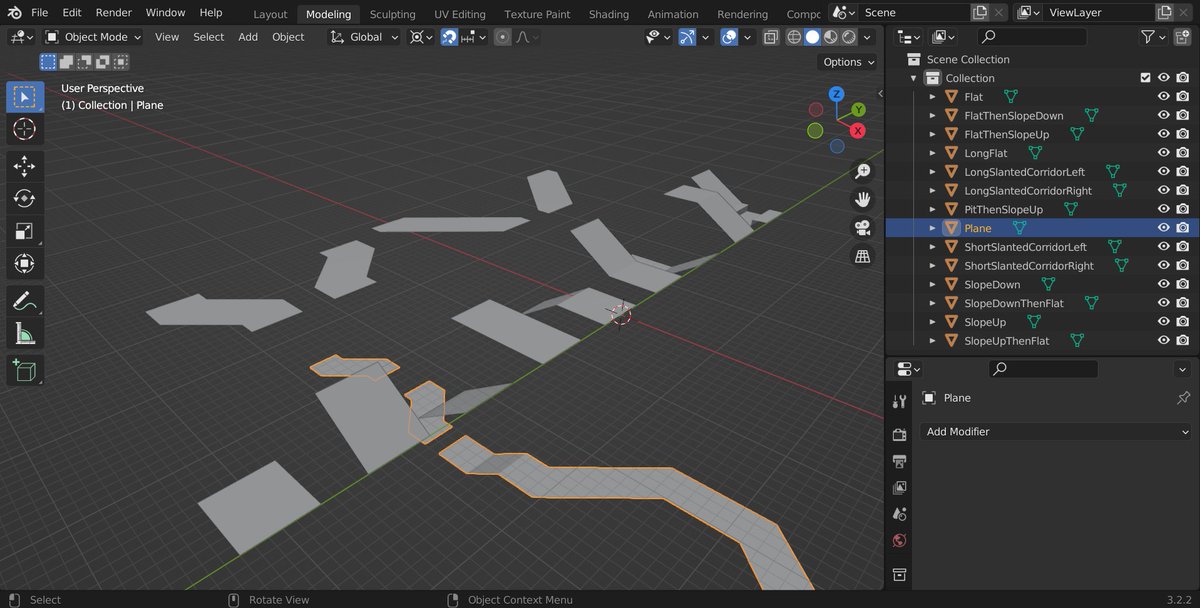Expand the PitThenSlopeUp tree item
The height and width of the screenshot is (608, 1200).
(932, 210)
